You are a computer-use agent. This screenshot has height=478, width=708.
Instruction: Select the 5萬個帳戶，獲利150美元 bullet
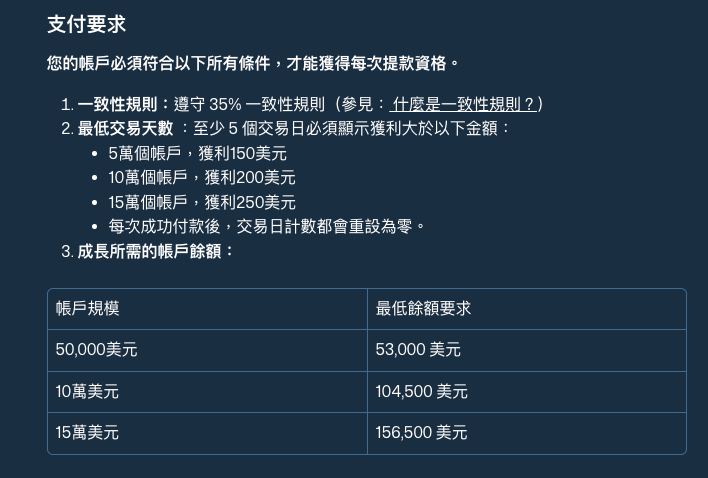point(197,153)
